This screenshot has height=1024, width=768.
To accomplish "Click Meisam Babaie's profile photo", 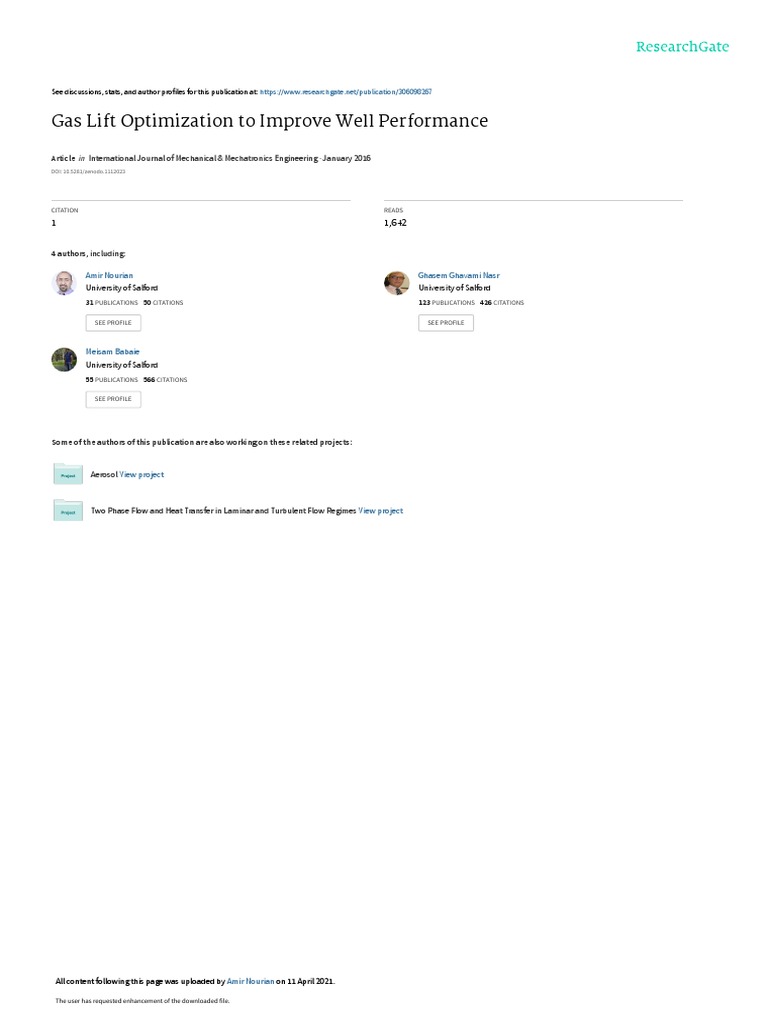I will point(64,359).
